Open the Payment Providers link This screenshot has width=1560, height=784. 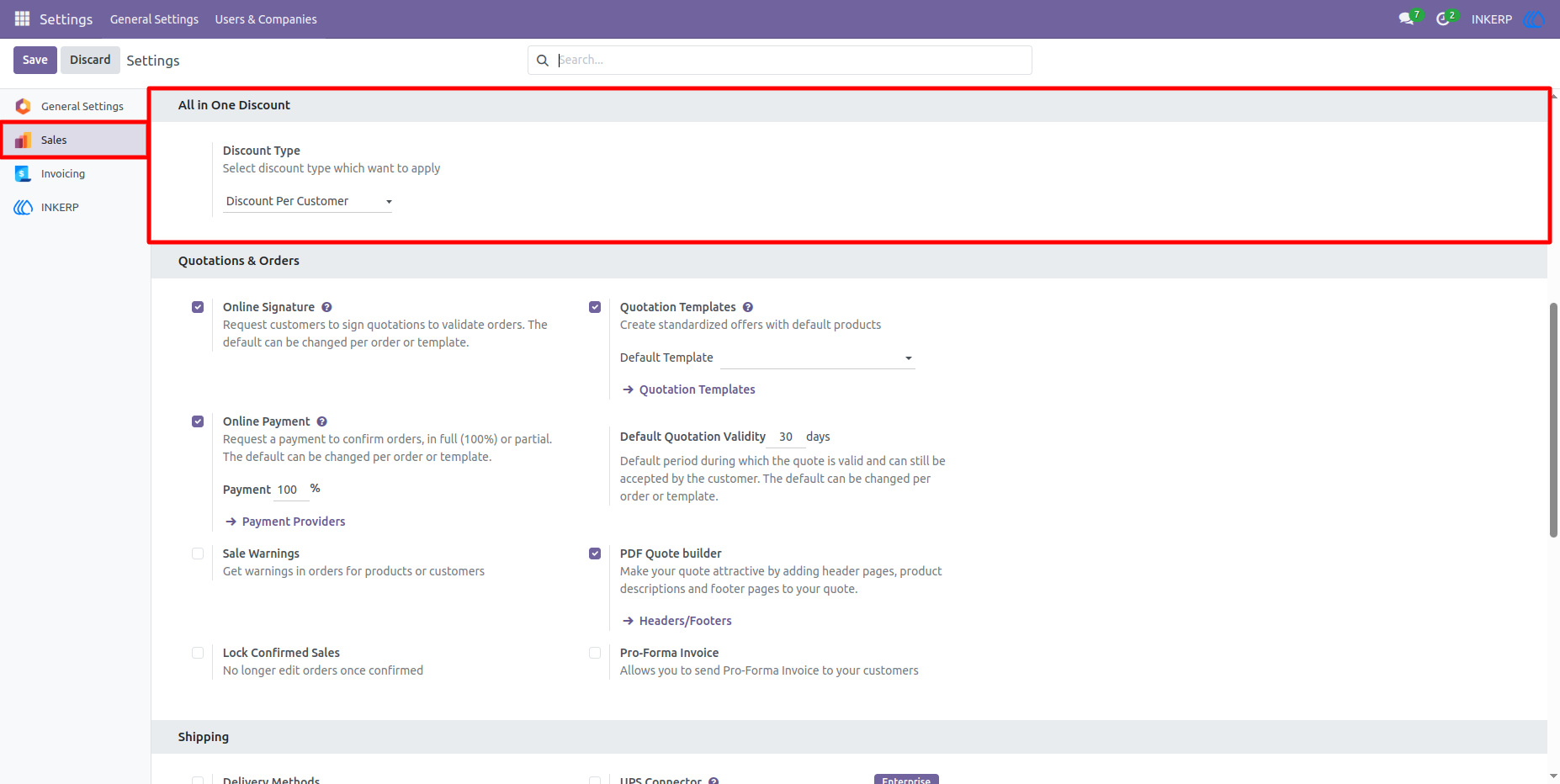(x=294, y=522)
